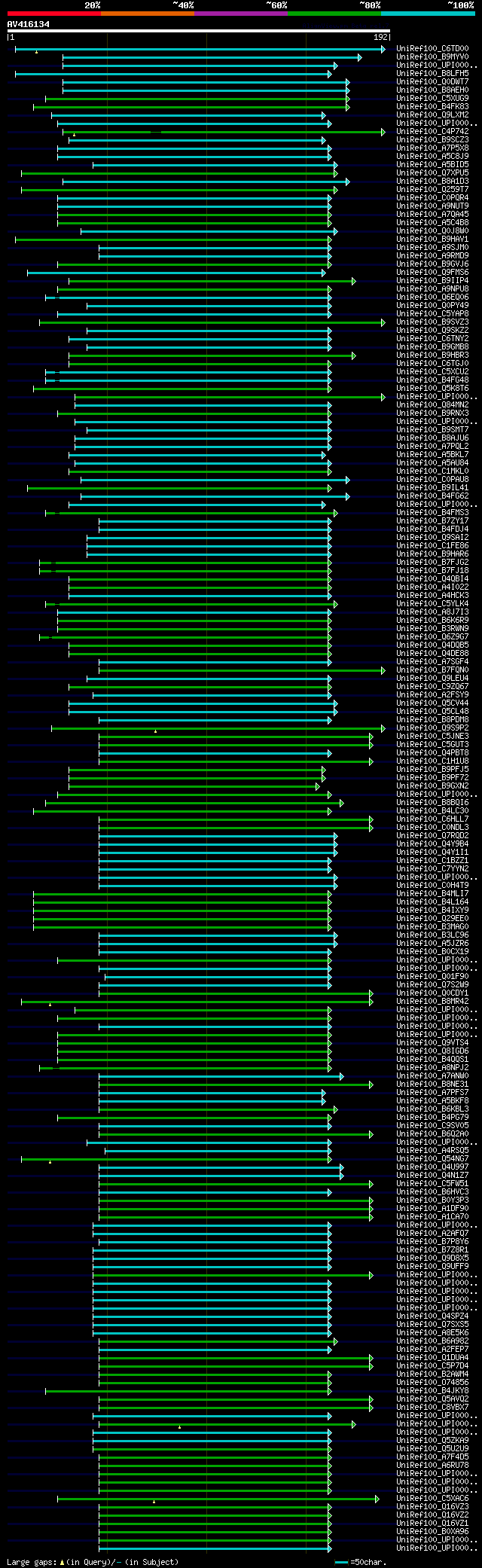Open hit UniRef100_B8AEH0
482x1568 pixels.
[x=432, y=90]
